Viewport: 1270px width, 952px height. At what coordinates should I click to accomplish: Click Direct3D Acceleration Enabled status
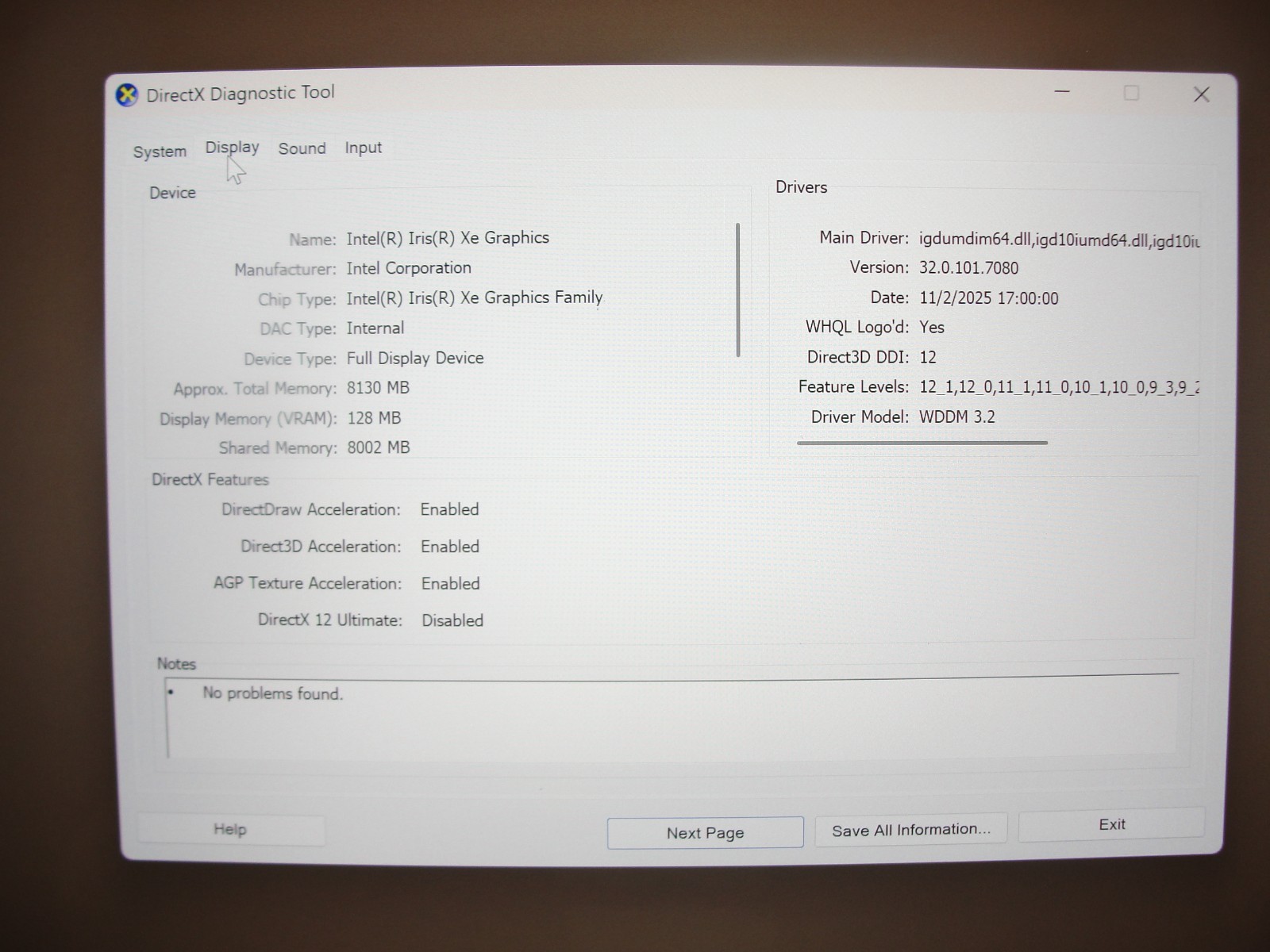click(450, 547)
